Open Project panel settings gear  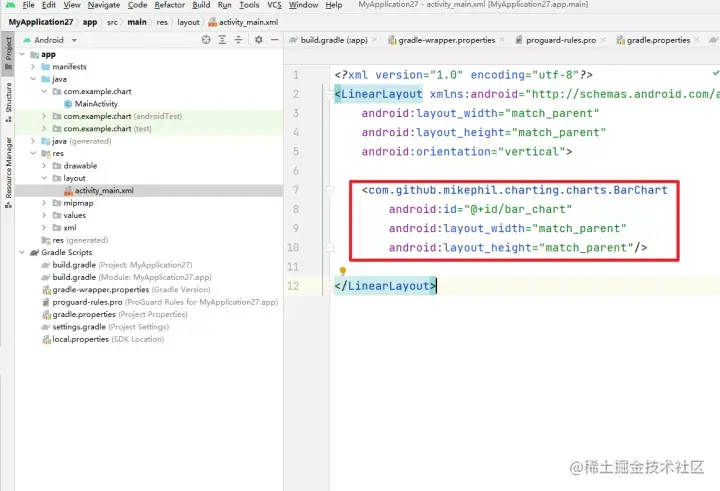[x=259, y=40]
